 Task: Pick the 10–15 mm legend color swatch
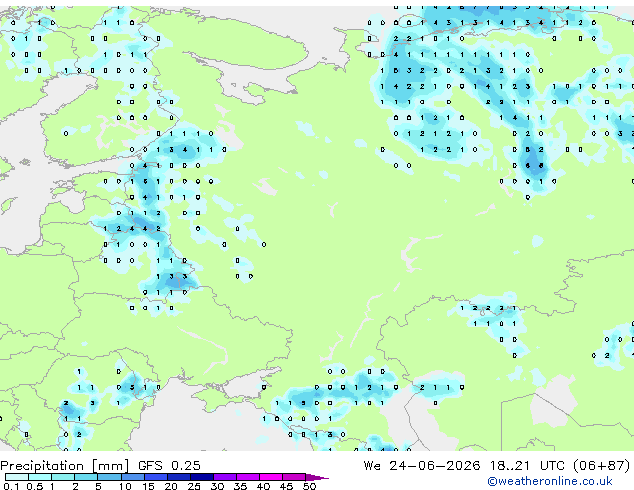tap(132, 477)
